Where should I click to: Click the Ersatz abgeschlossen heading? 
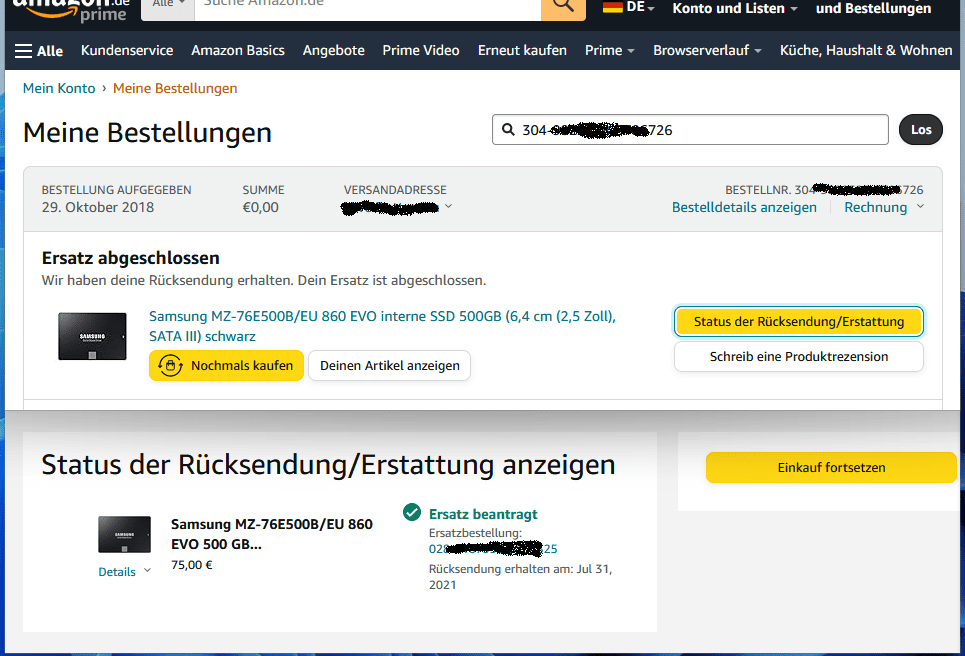(130, 258)
